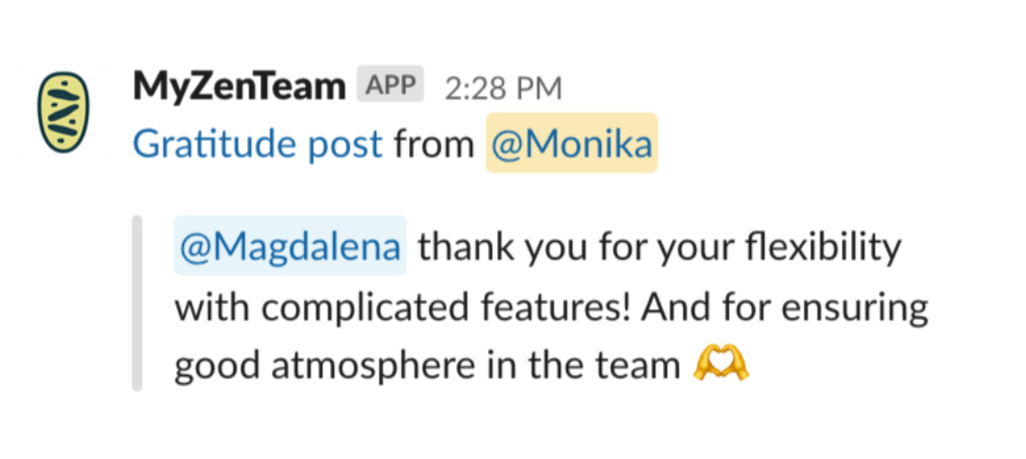
Task: Click the heart hands emoji
Action: point(720,365)
